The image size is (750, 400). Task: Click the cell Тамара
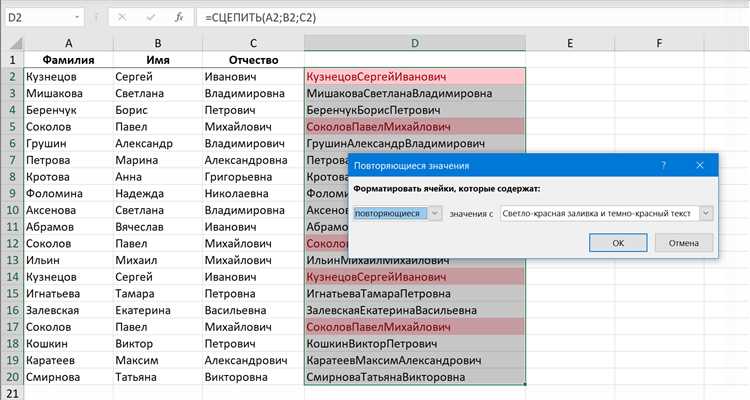[x=158, y=294]
